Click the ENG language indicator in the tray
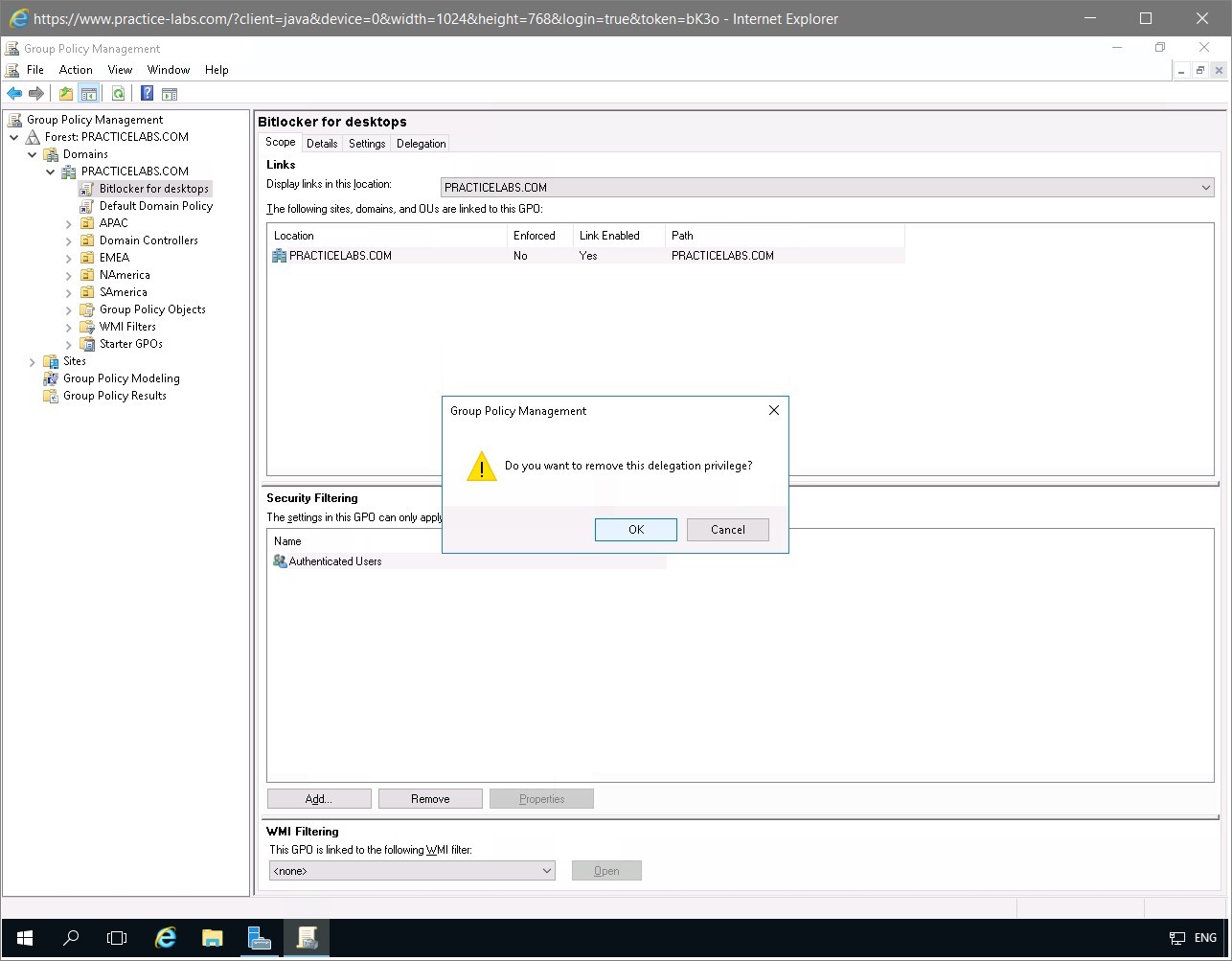The image size is (1232, 961). pyautogui.click(x=1205, y=938)
